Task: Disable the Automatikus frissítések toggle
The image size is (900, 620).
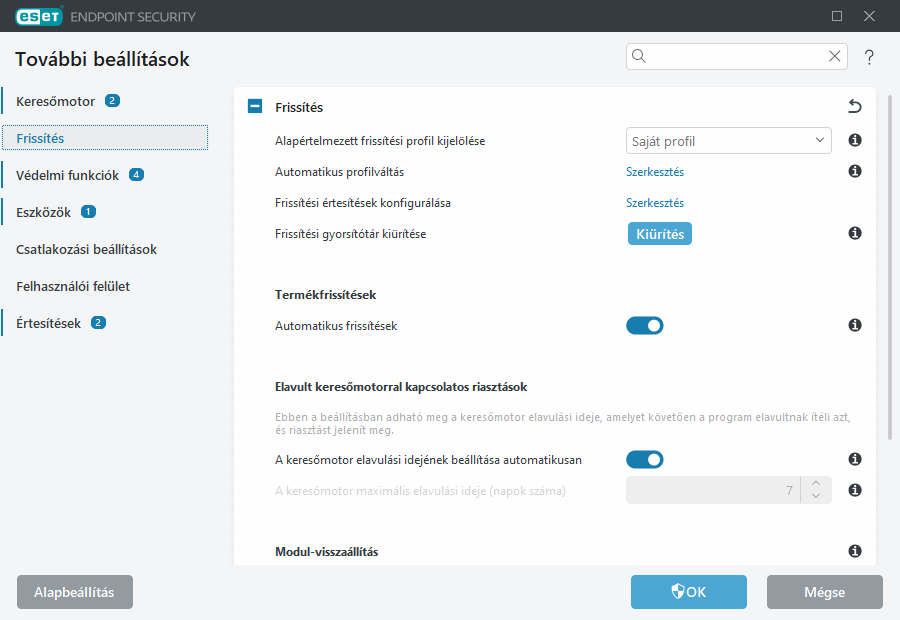Action: [645, 325]
